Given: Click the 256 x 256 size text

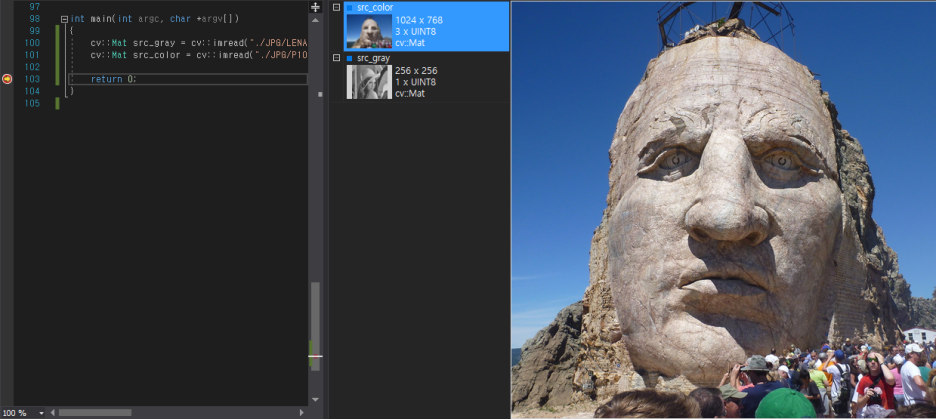Looking at the screenshot, I should pos(416,71).
